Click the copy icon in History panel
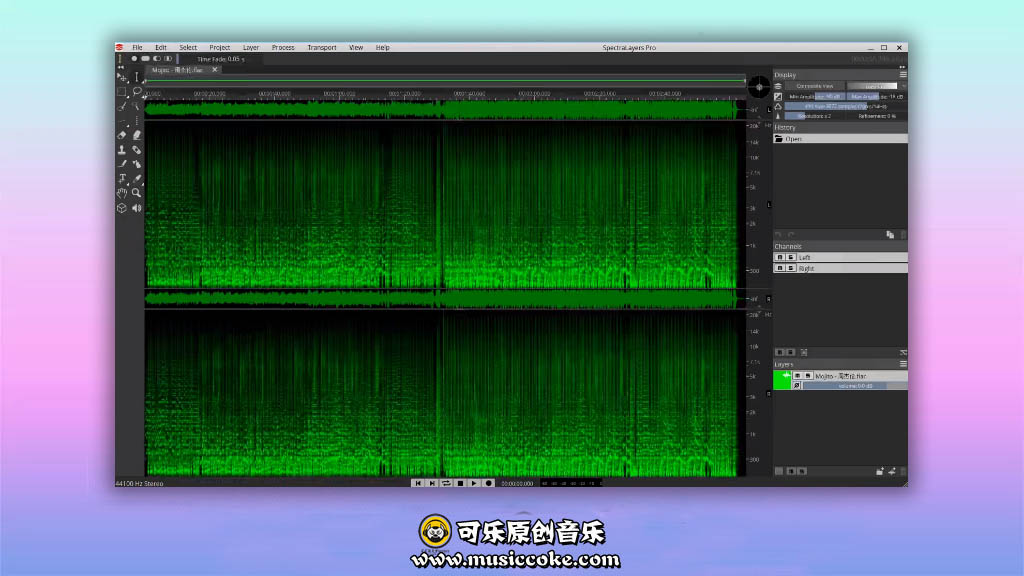Image resolution: width=1024 pixels, height=576 pixels. 889,235
